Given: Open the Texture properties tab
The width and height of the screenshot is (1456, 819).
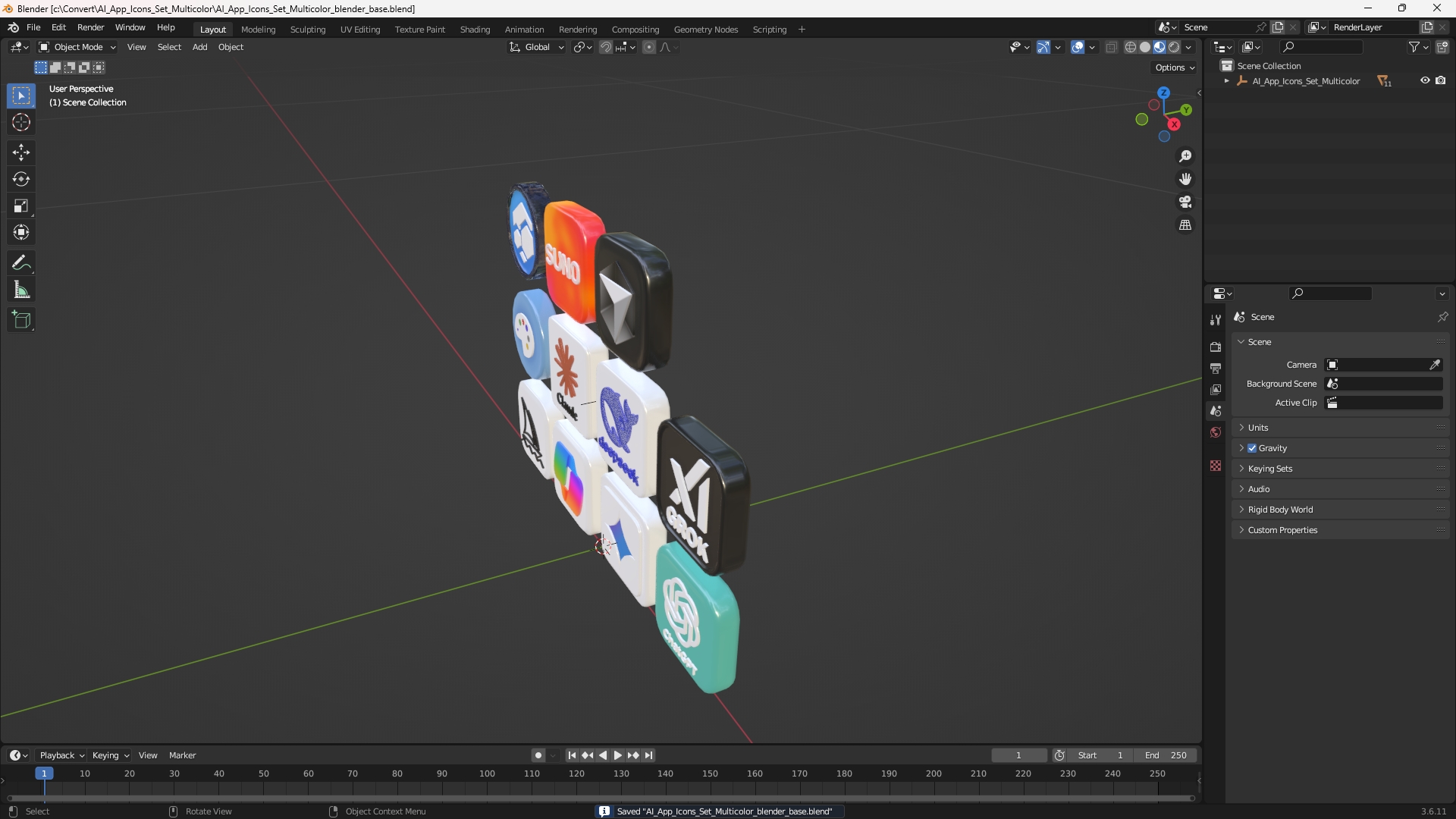Looking at the screenshot, I should [x=1216, y=466].
